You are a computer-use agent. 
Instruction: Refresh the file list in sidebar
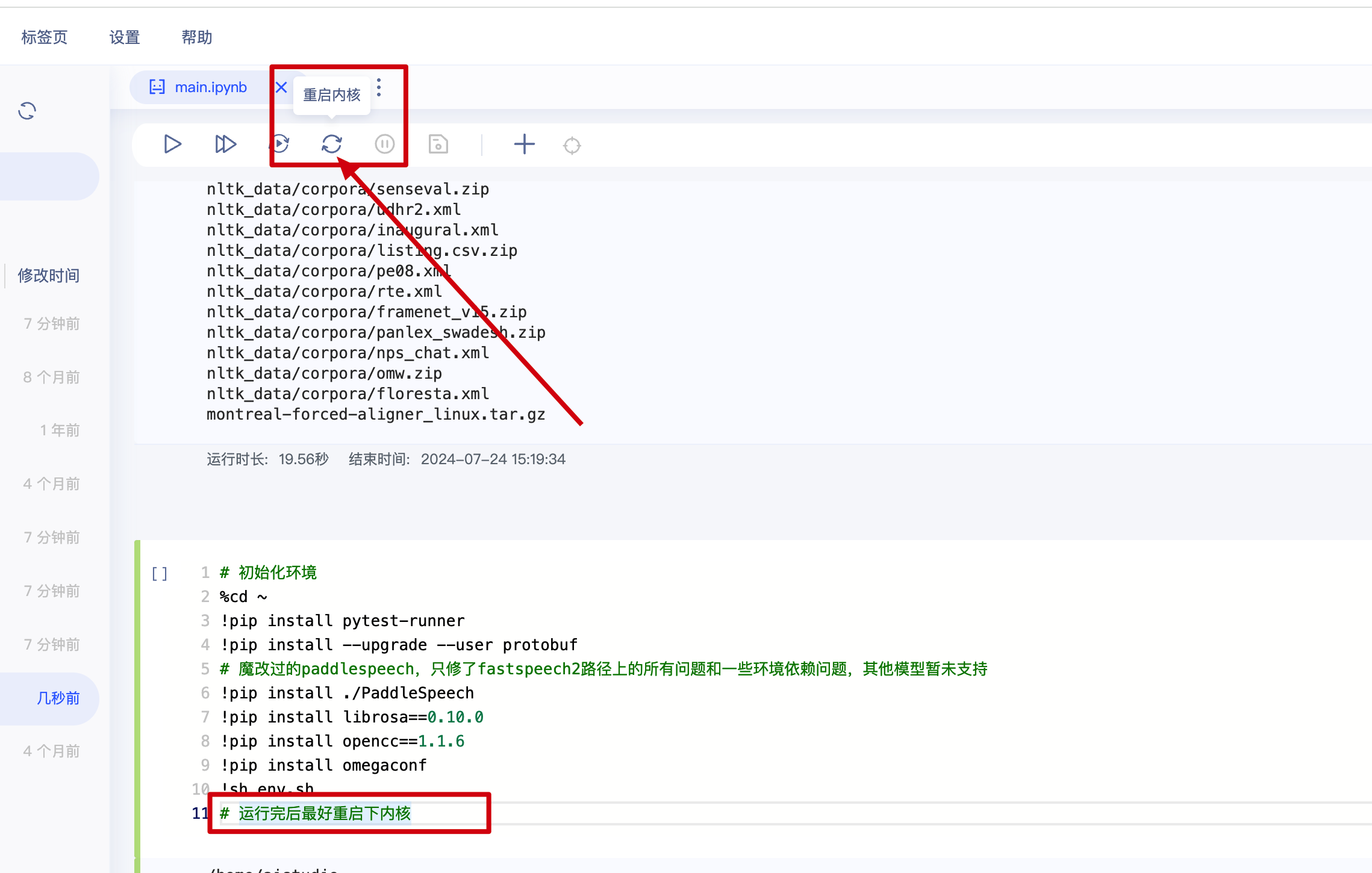(x=27, y=111)
